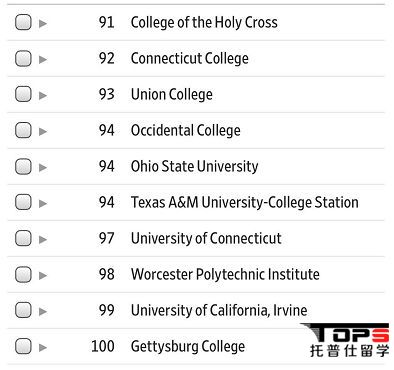Tick the Connecticut College checkbox
Screen dimensions: 394x370
[23, 58]
